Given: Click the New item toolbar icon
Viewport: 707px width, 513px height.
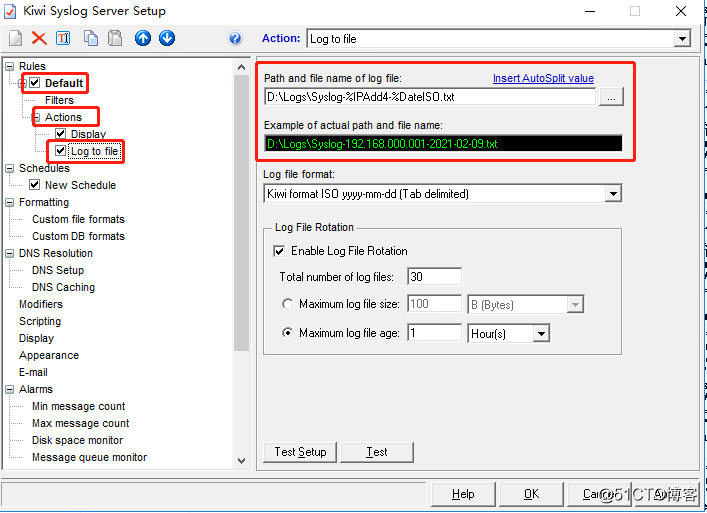Looking at the screenshot, I should 15,38.
